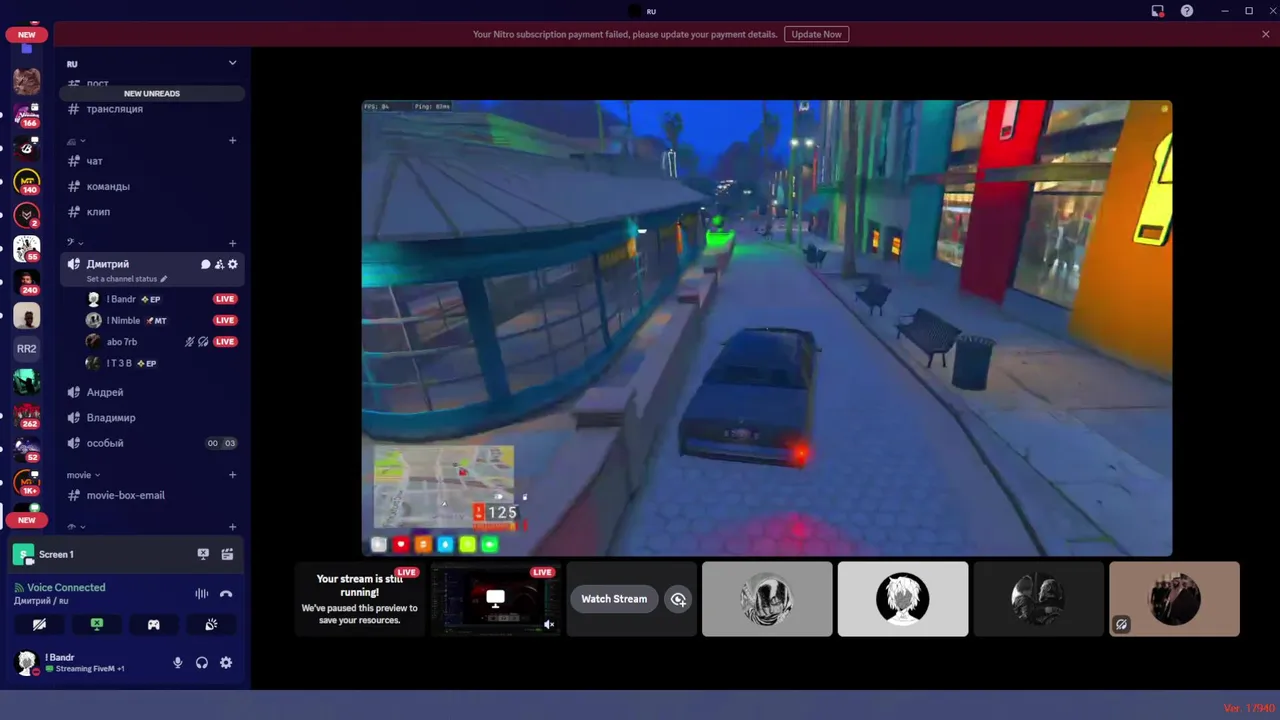Select the tan participant tile
Viewport: 1280px width, 720px height.
click(1175, 599)
